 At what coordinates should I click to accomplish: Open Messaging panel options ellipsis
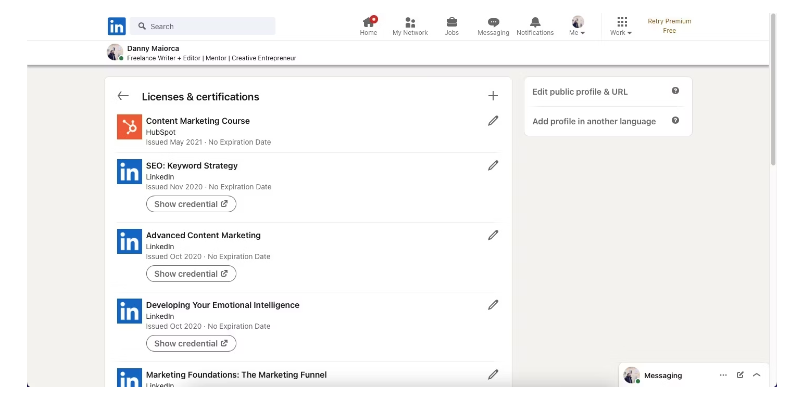tap(723, 375)
